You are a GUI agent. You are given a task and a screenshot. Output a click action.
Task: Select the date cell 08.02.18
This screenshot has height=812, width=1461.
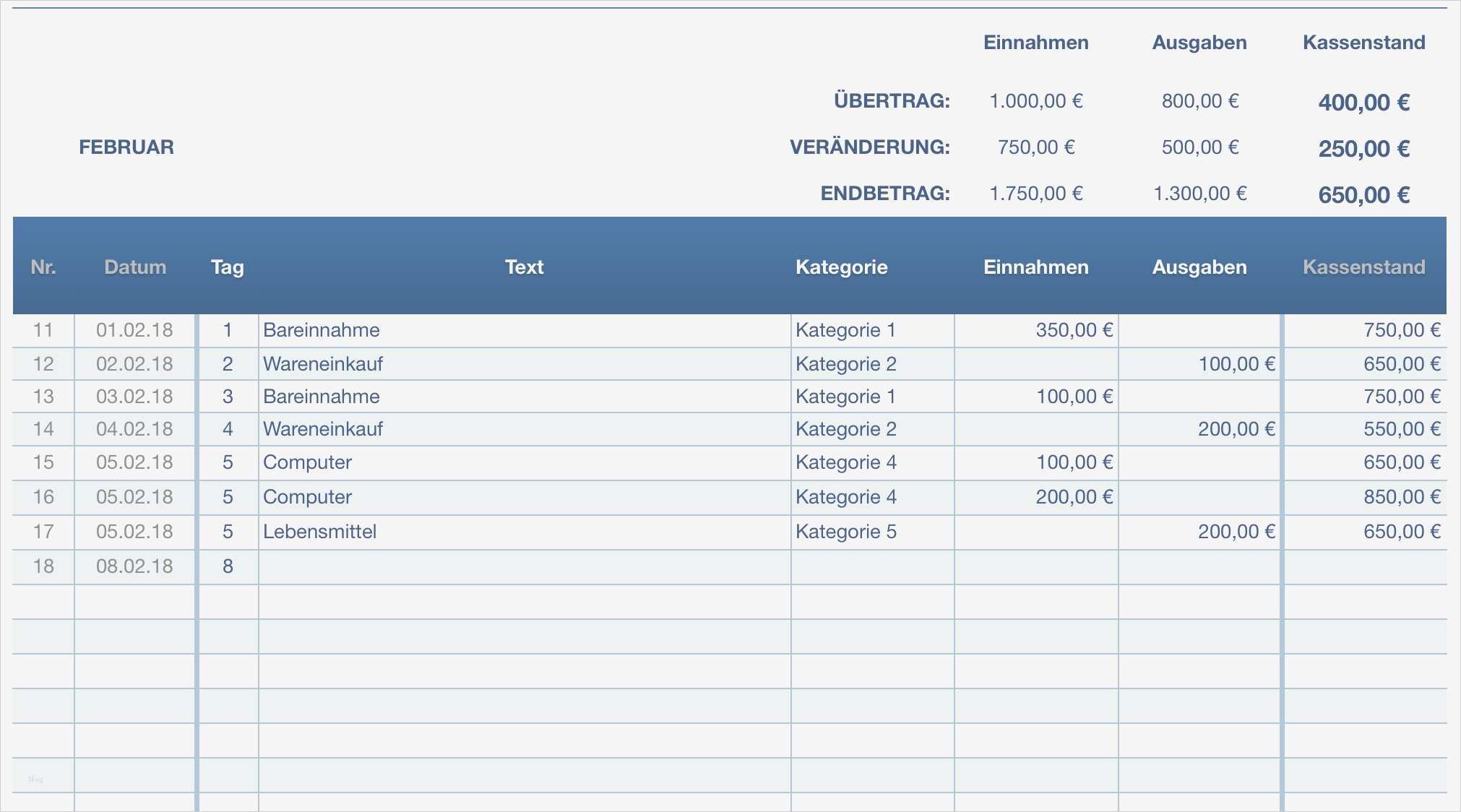point(134,566)
